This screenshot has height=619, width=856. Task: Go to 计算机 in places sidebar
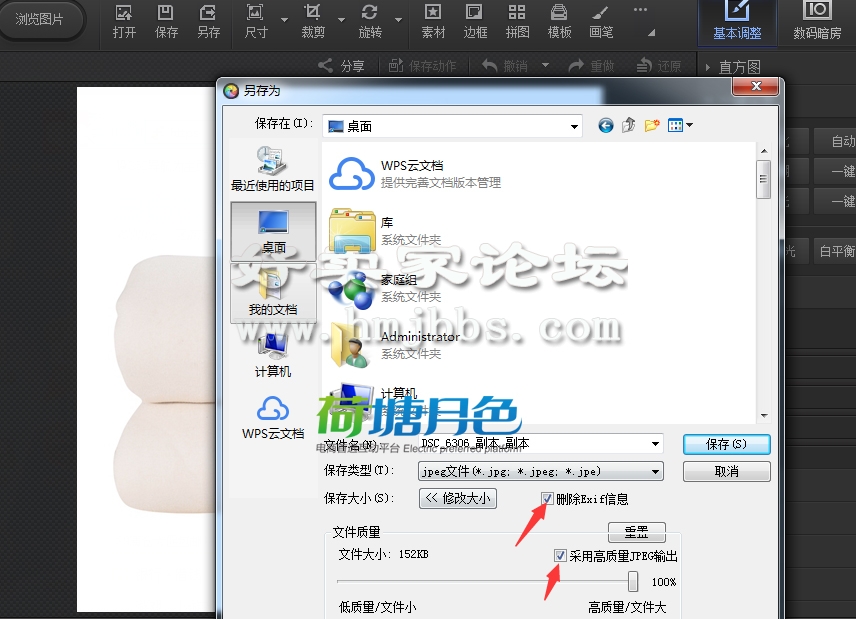point(273,355)
